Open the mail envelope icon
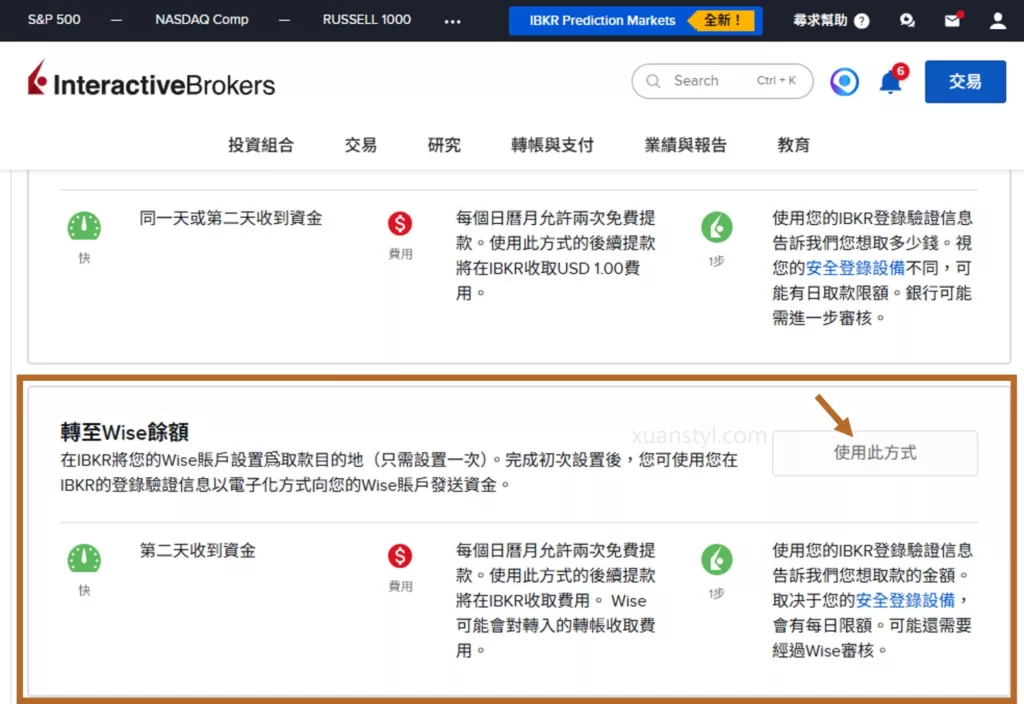The height and width of the screenshot is (704, 1024). coord(953,21)
